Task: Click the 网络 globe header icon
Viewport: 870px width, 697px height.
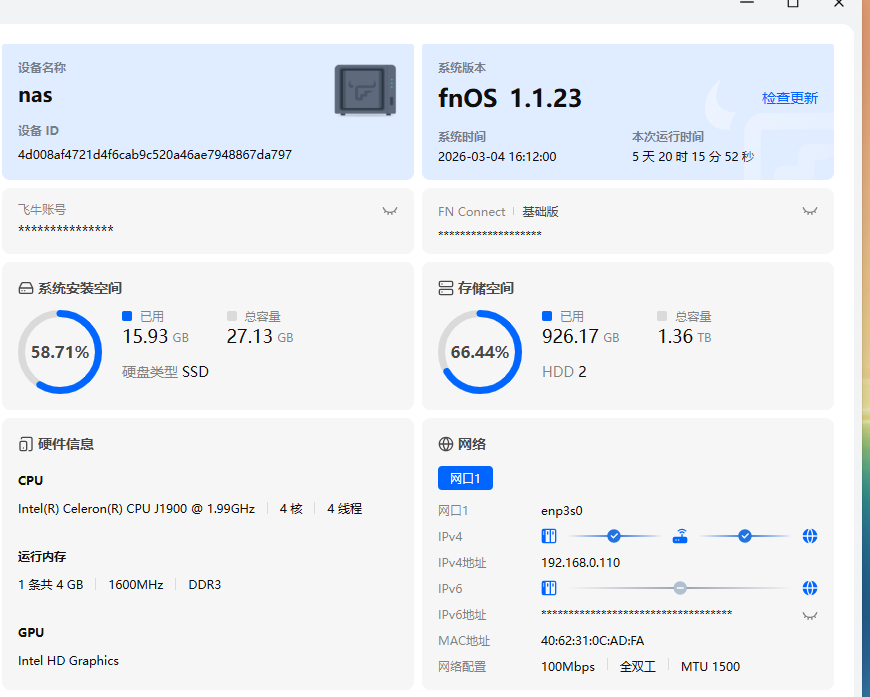Action: click(x=446, y=444)
